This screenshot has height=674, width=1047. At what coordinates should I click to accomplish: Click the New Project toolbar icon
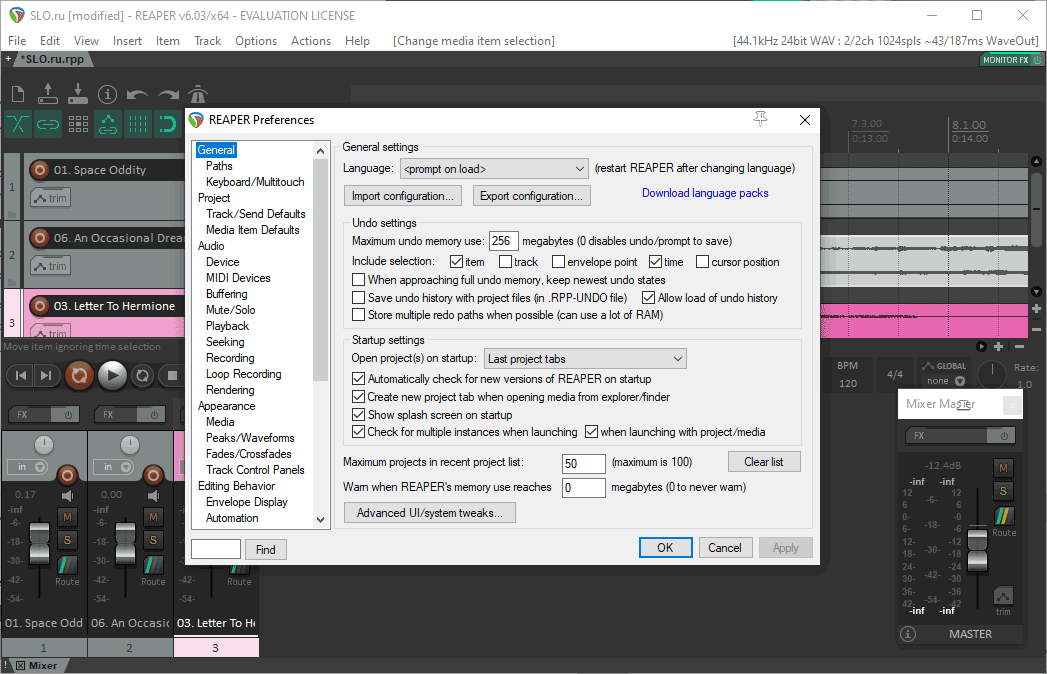click(x=18, y=95)
